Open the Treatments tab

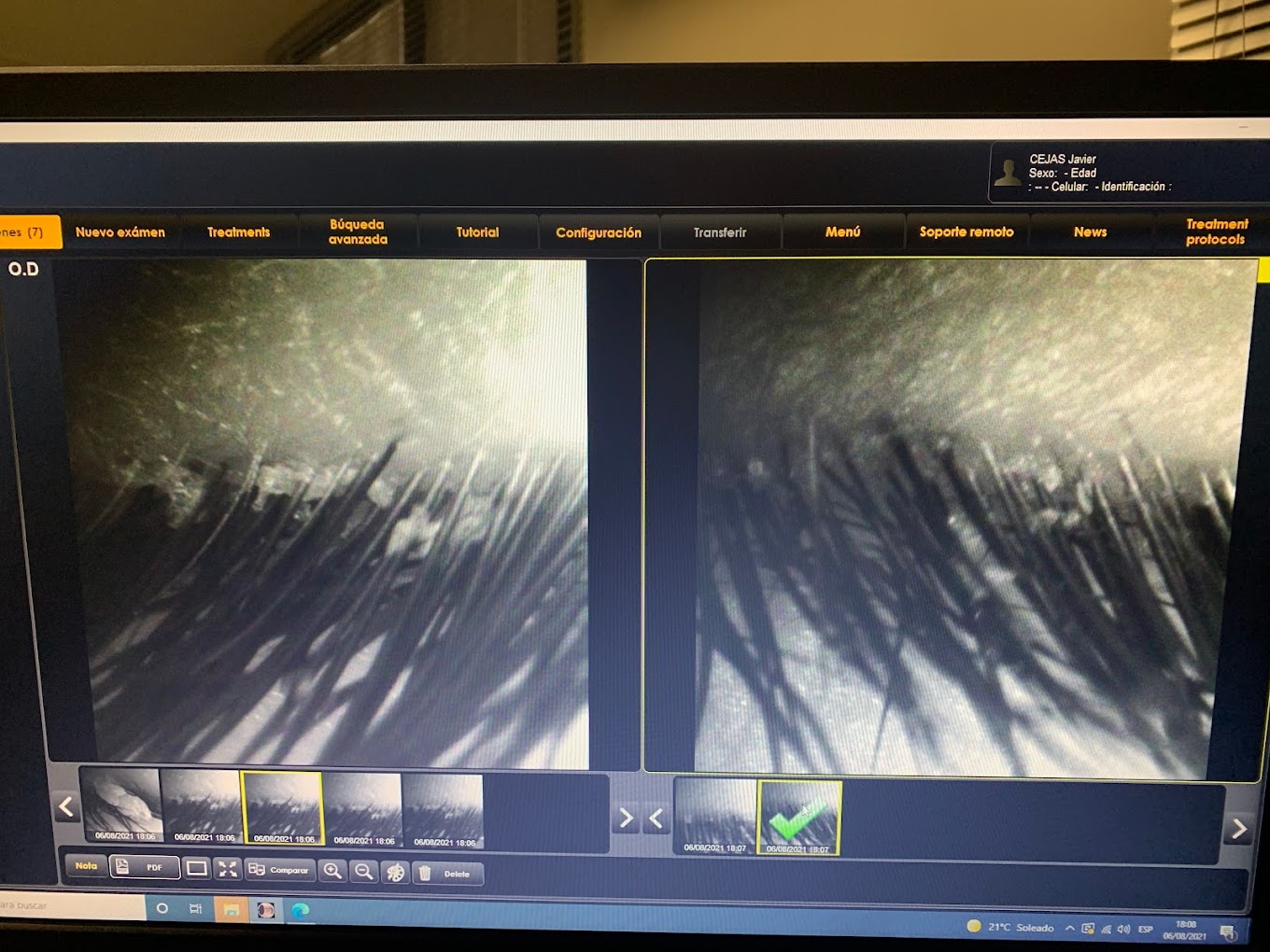pyautogui.click(x=238, y=231)
